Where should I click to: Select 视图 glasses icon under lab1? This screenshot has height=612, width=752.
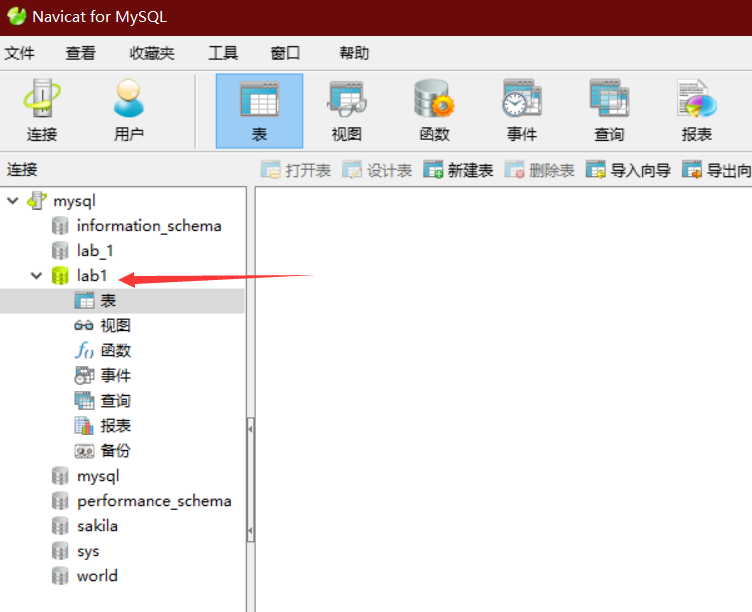point(84,326)
